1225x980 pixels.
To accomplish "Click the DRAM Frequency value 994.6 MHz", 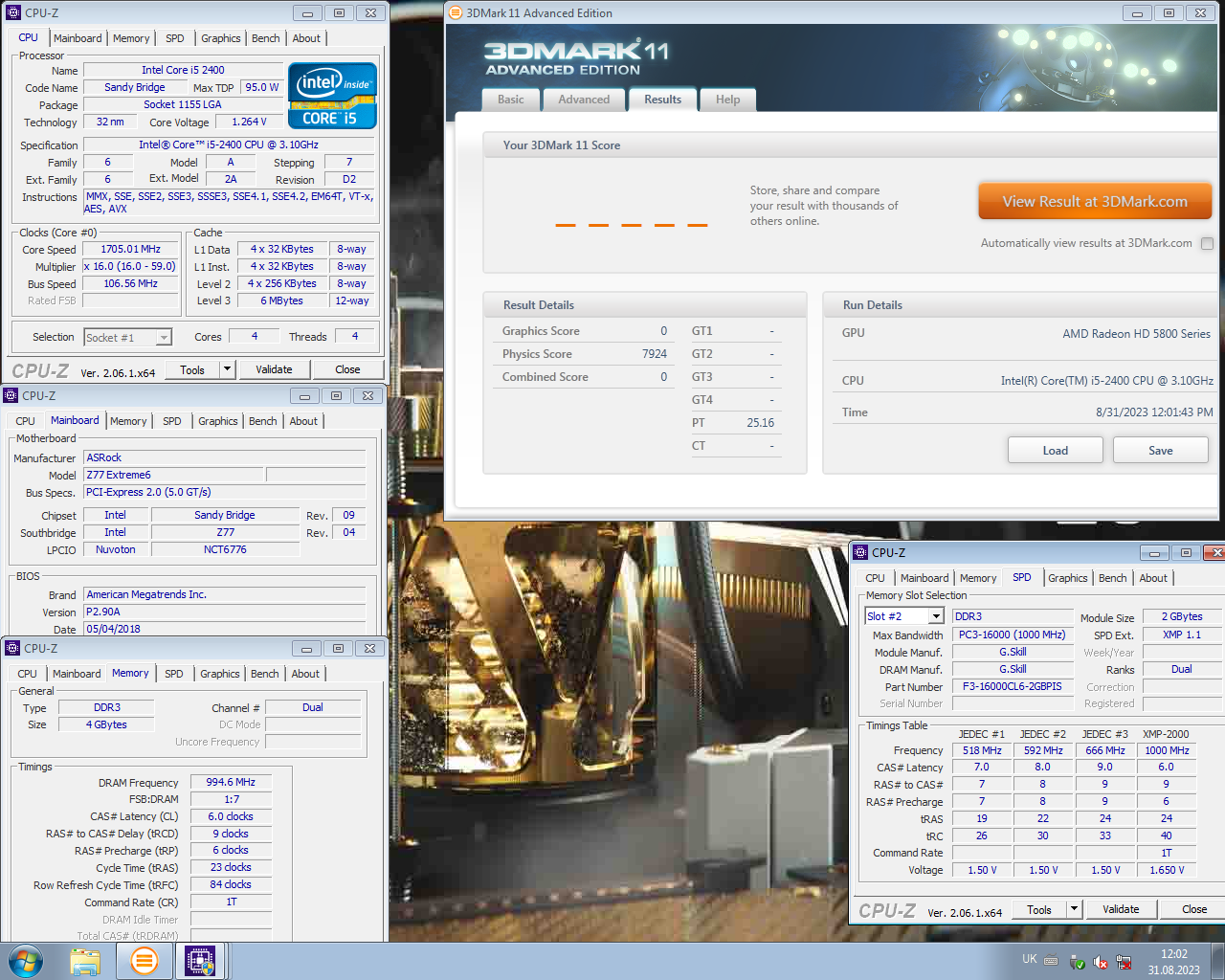I will (232, 782).
